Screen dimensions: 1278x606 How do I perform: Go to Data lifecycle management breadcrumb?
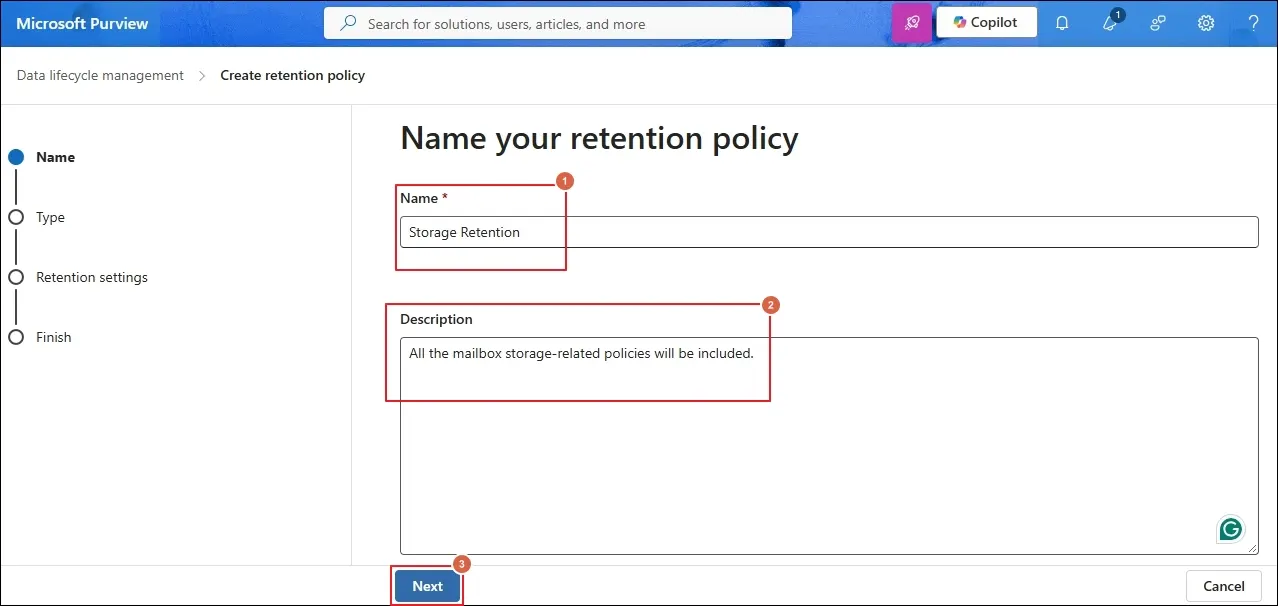tap(100, 75)
